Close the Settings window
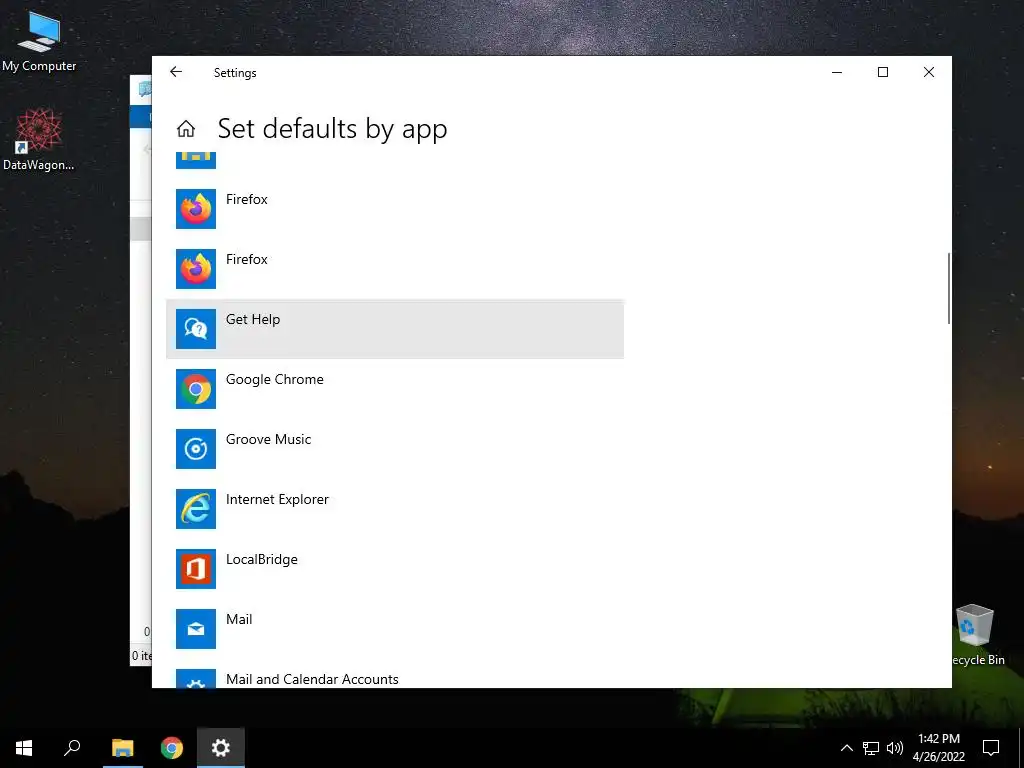Viewport: 1024px width, 768px height. (x=929, y=72)
